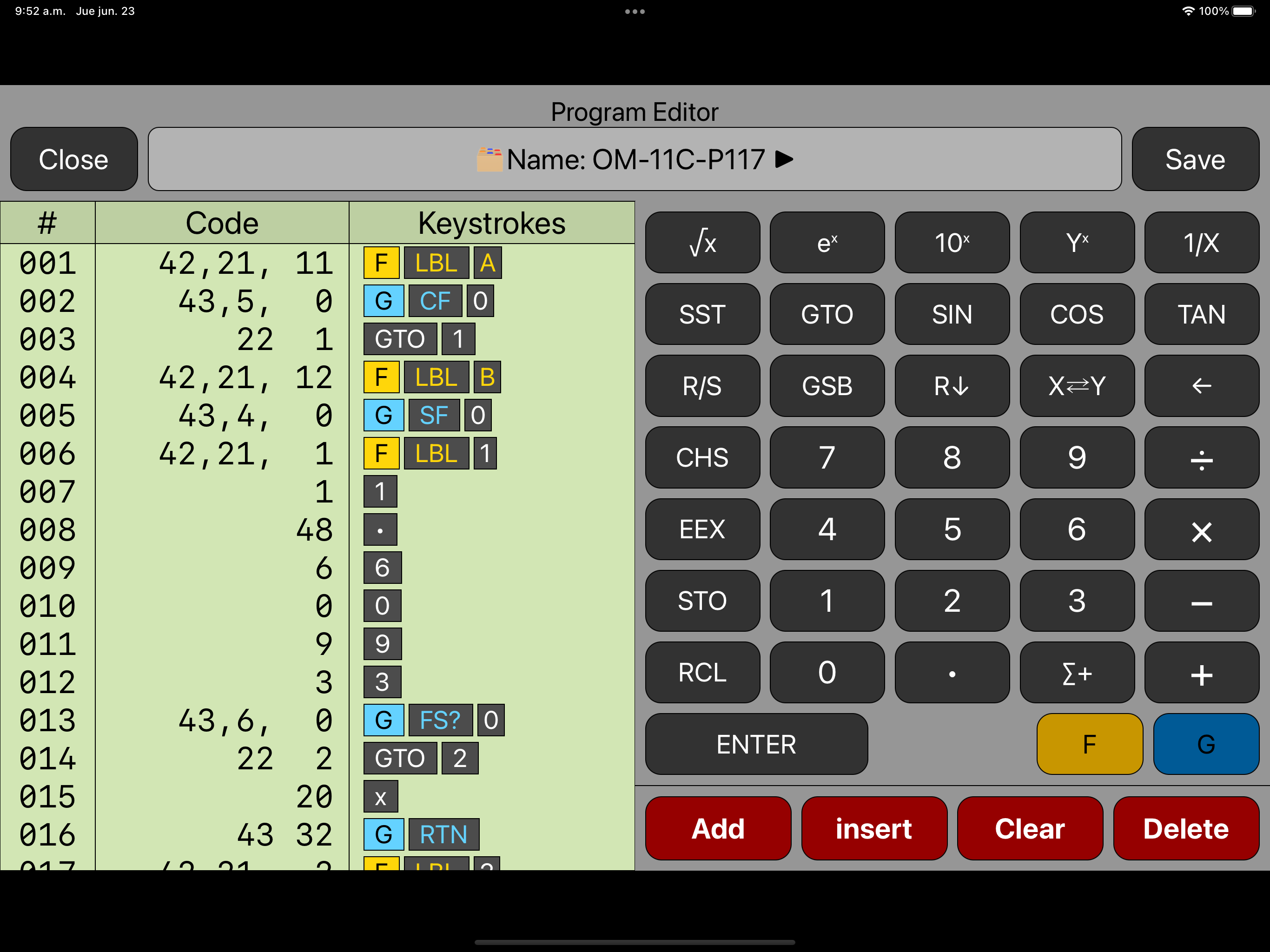
Task: Tap the minus − key
Action: tap(1202, 601)
